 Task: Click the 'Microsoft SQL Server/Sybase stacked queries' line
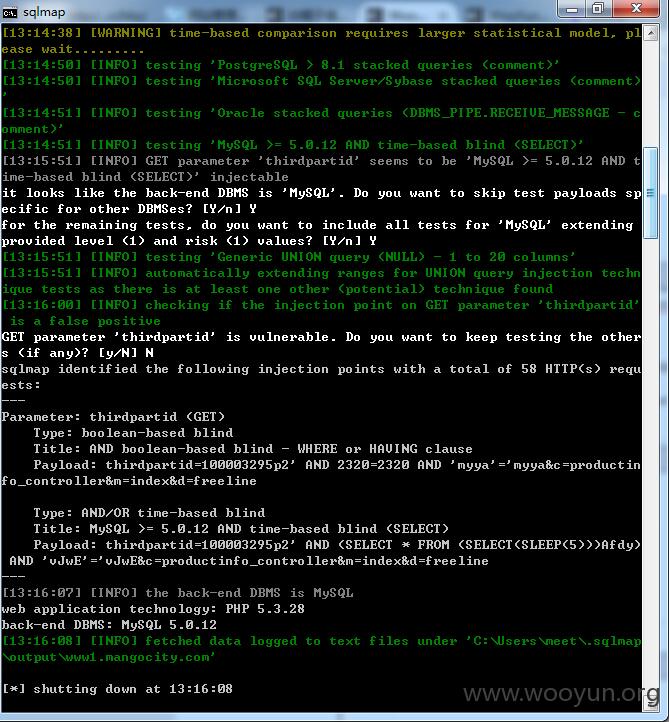(x=321, y=81)
